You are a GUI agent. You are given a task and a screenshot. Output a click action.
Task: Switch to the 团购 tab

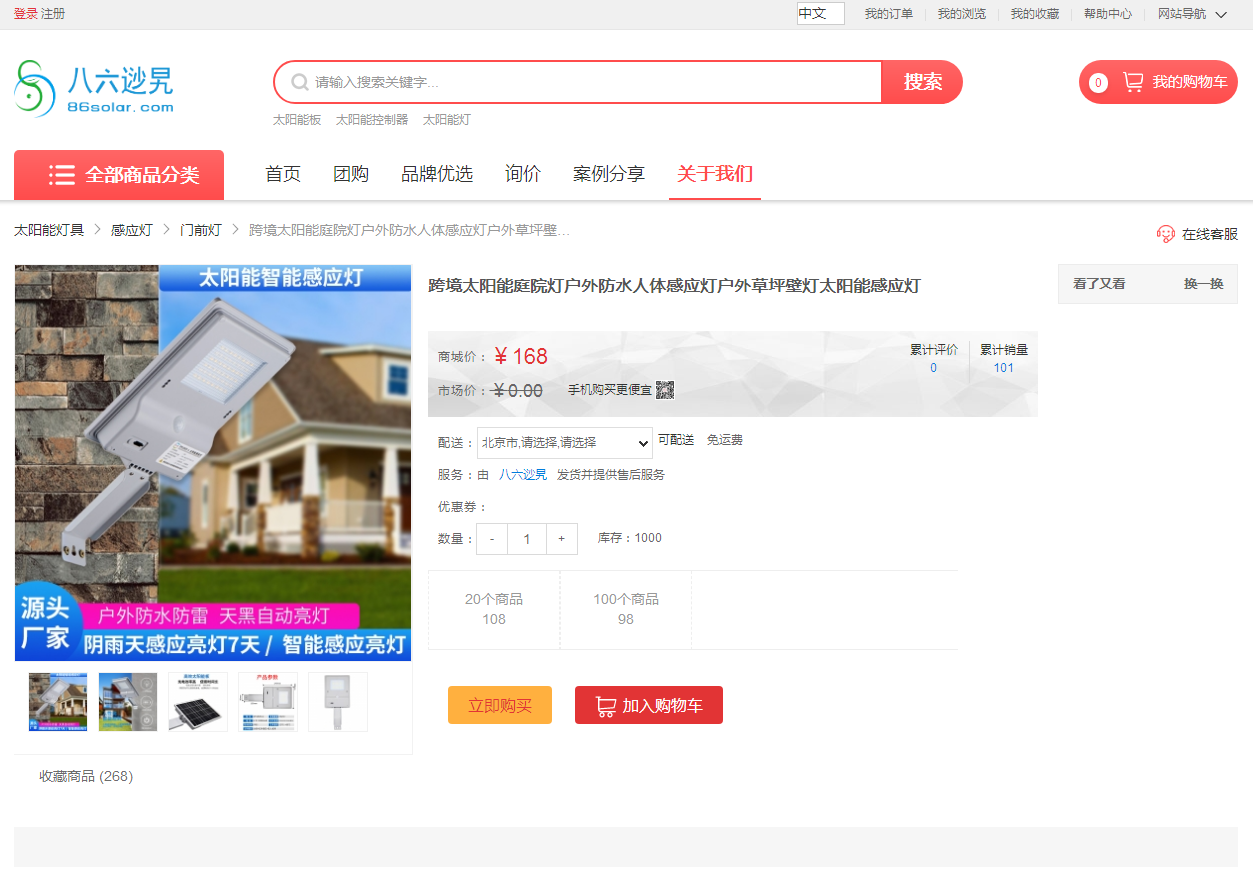coord(351,173)
